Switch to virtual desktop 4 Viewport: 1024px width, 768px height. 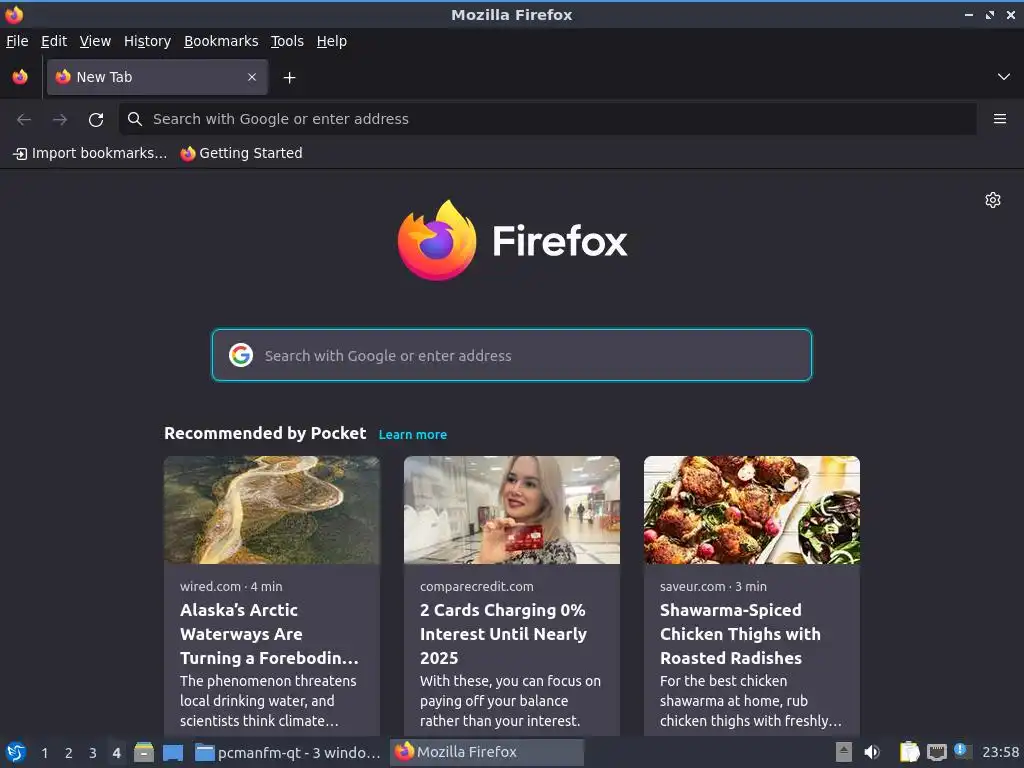[x=117, y=753]
